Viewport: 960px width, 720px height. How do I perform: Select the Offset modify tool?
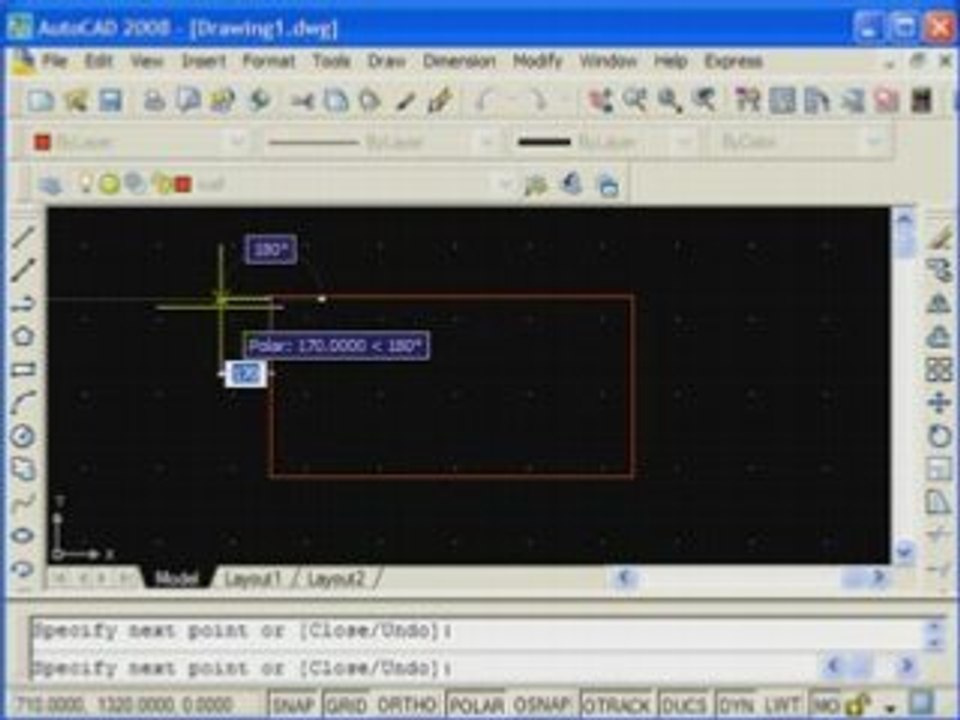pos(939,336)
